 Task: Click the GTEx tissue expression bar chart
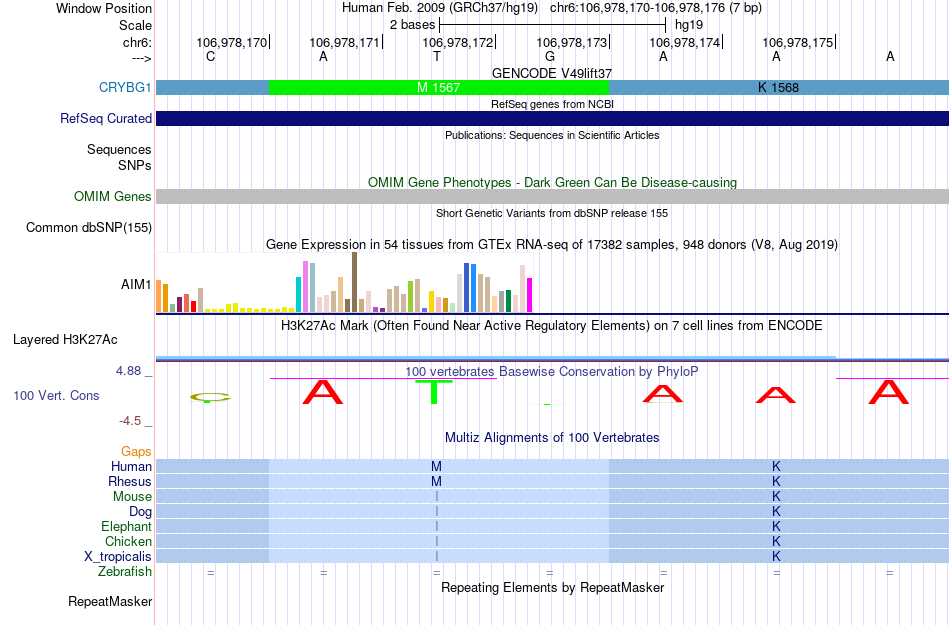[344, 283]
